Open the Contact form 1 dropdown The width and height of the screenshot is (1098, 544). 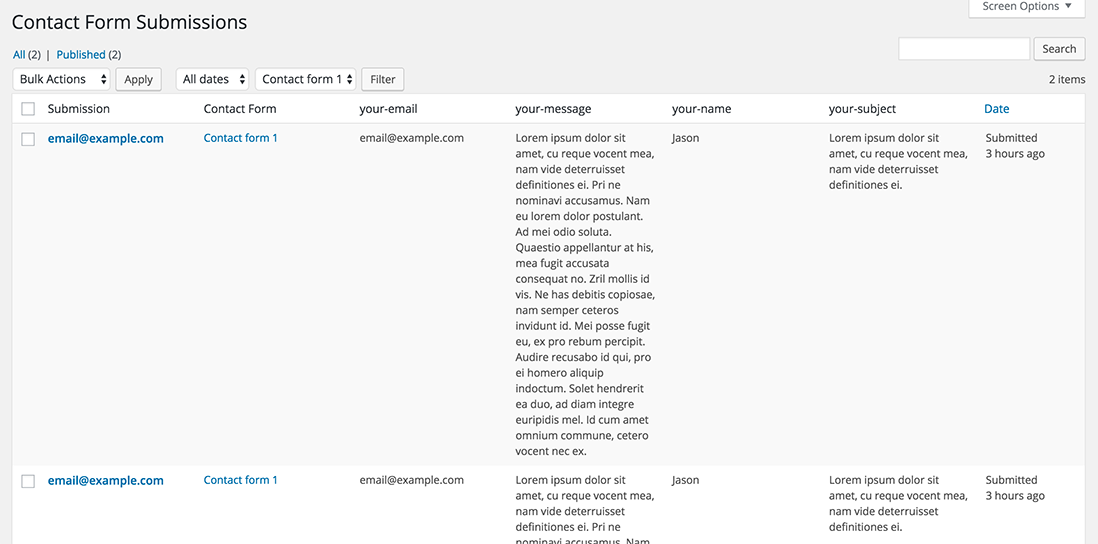click(306, 79)
